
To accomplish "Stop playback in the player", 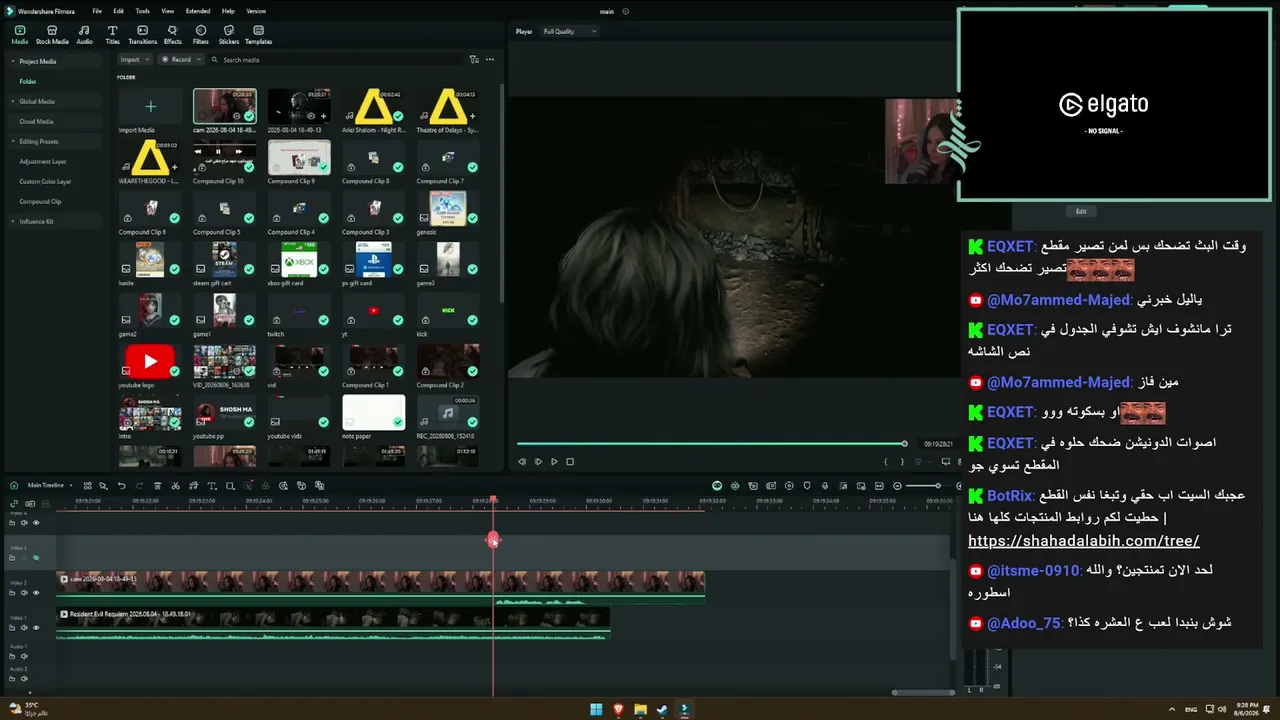I will point(570,461).
